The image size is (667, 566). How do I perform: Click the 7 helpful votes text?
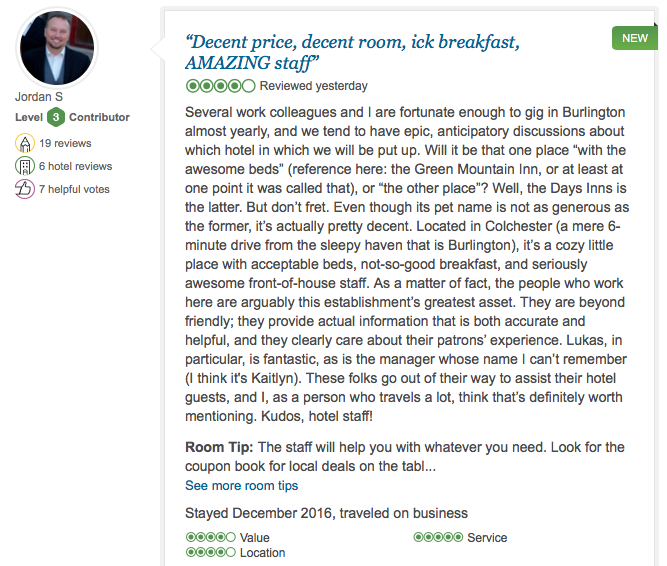tap(75, 189)
